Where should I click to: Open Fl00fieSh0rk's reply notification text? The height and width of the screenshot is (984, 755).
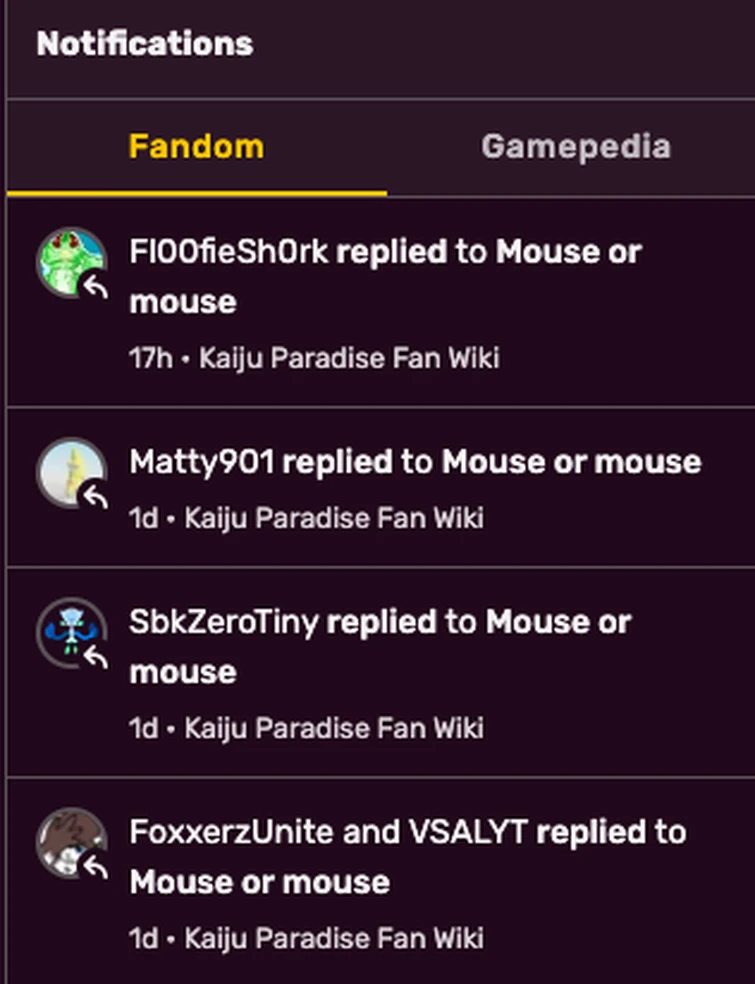[x=385, y=277]
